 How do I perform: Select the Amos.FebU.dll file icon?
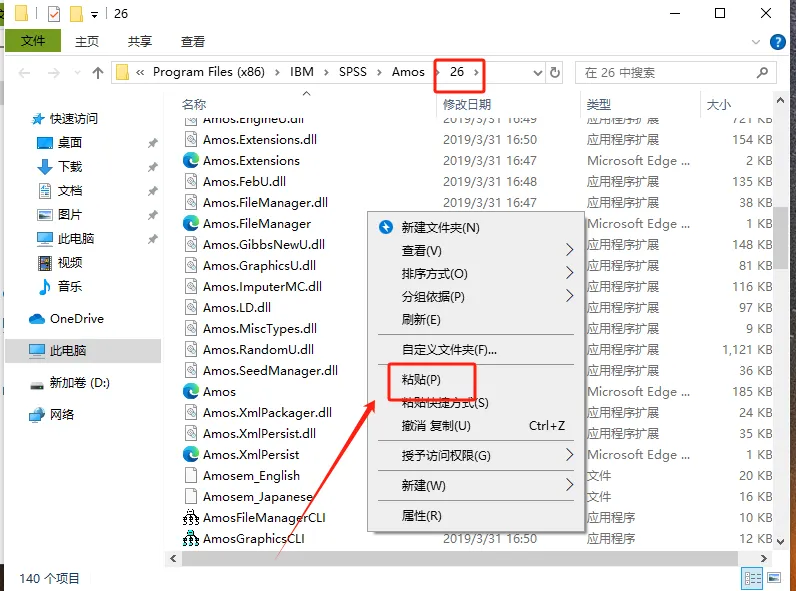(x=191, y=181)
